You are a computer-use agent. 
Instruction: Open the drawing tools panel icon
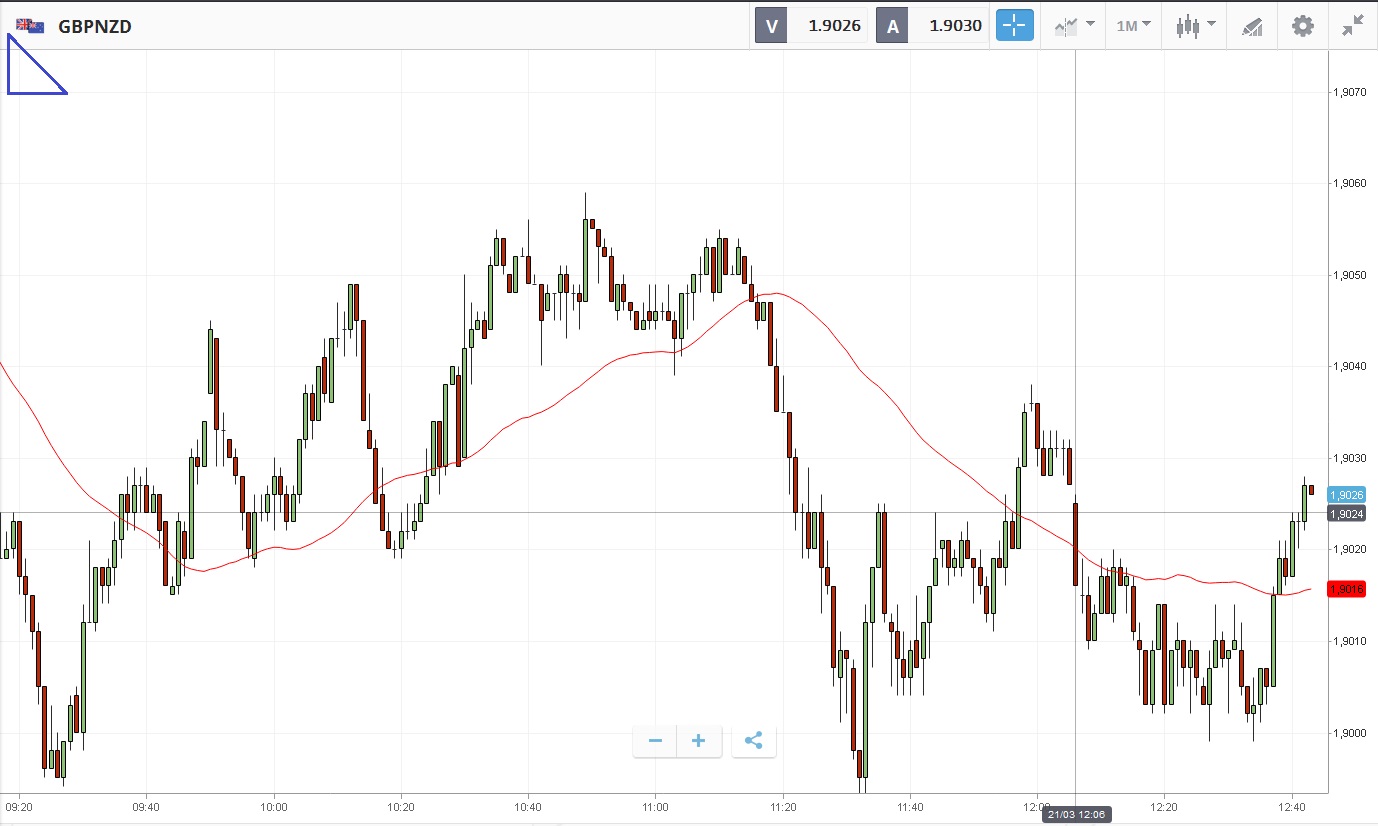[x=1252, y=26]
